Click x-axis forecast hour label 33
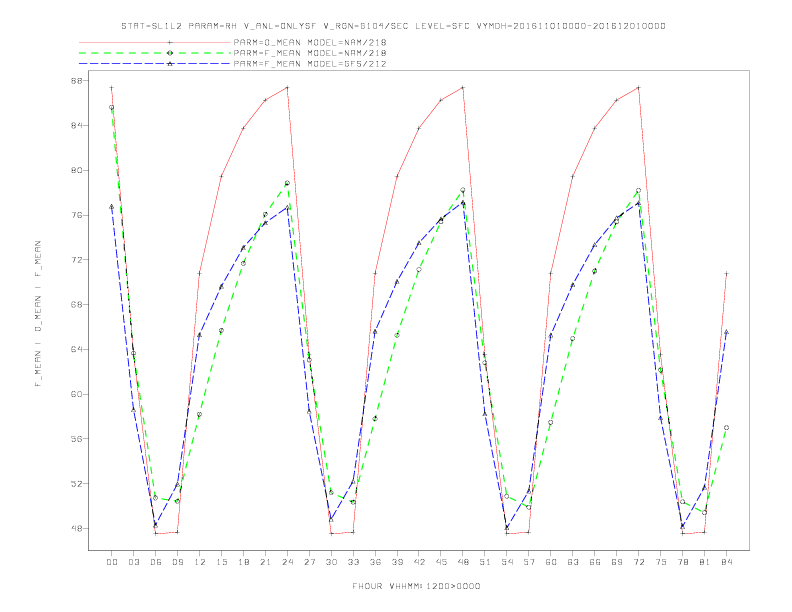The width and height of the screenshot is (792, 612). click(354, 562)
